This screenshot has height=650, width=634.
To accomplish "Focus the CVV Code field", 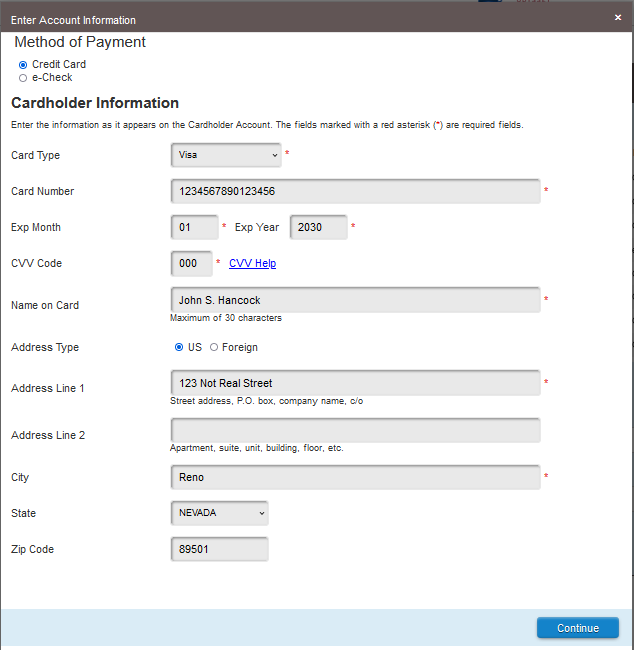I will [x=192, y=263].
